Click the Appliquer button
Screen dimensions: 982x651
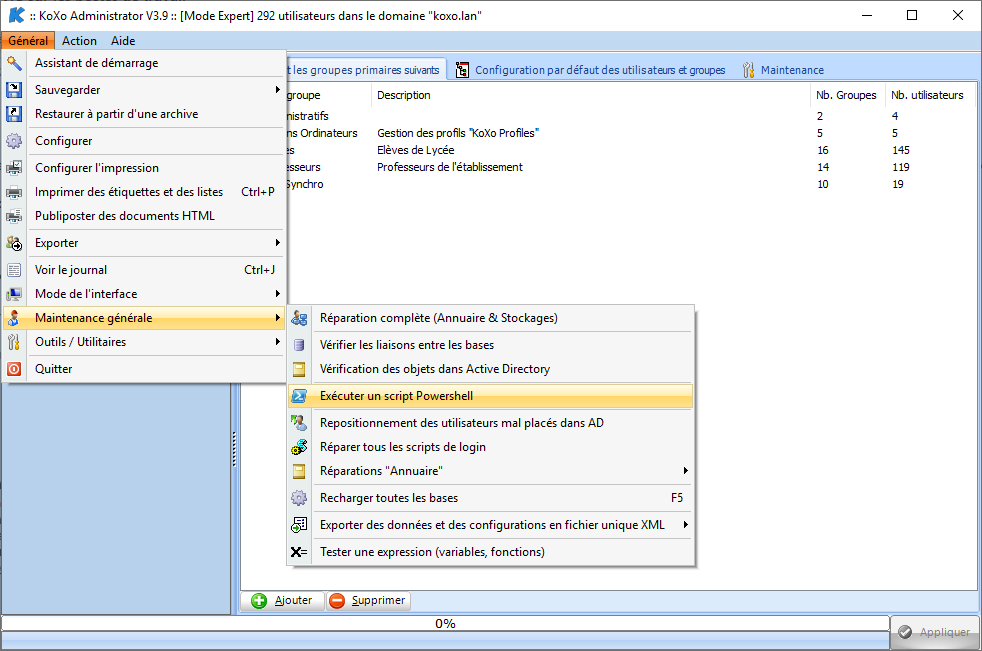click(x=934, y=632)
